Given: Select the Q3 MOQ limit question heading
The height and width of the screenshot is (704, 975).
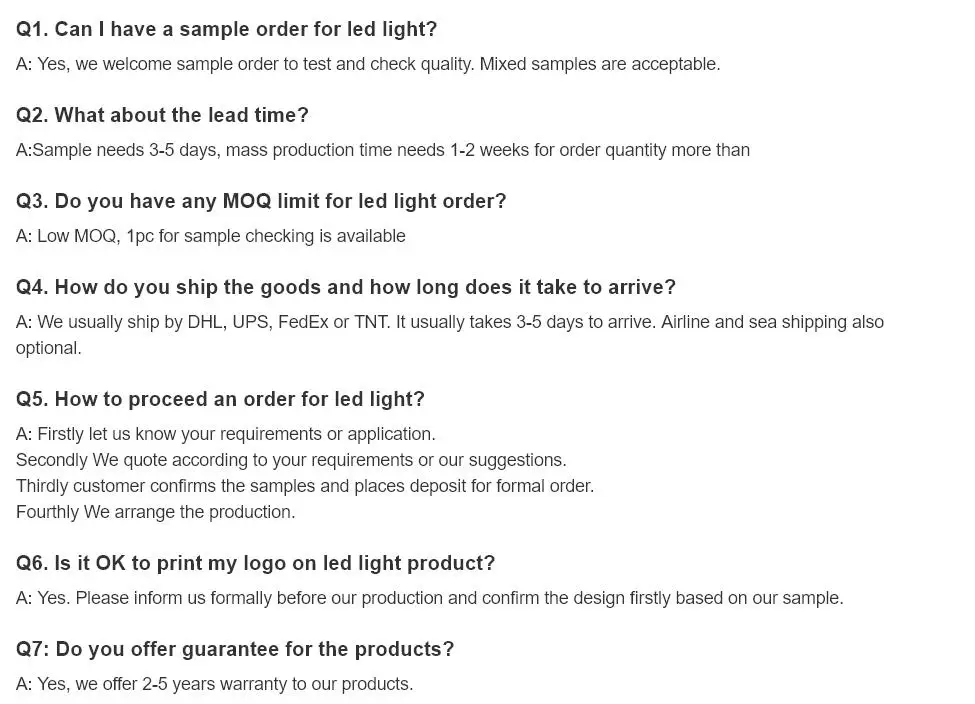Looking at the screenshot, I should [261, 202].
